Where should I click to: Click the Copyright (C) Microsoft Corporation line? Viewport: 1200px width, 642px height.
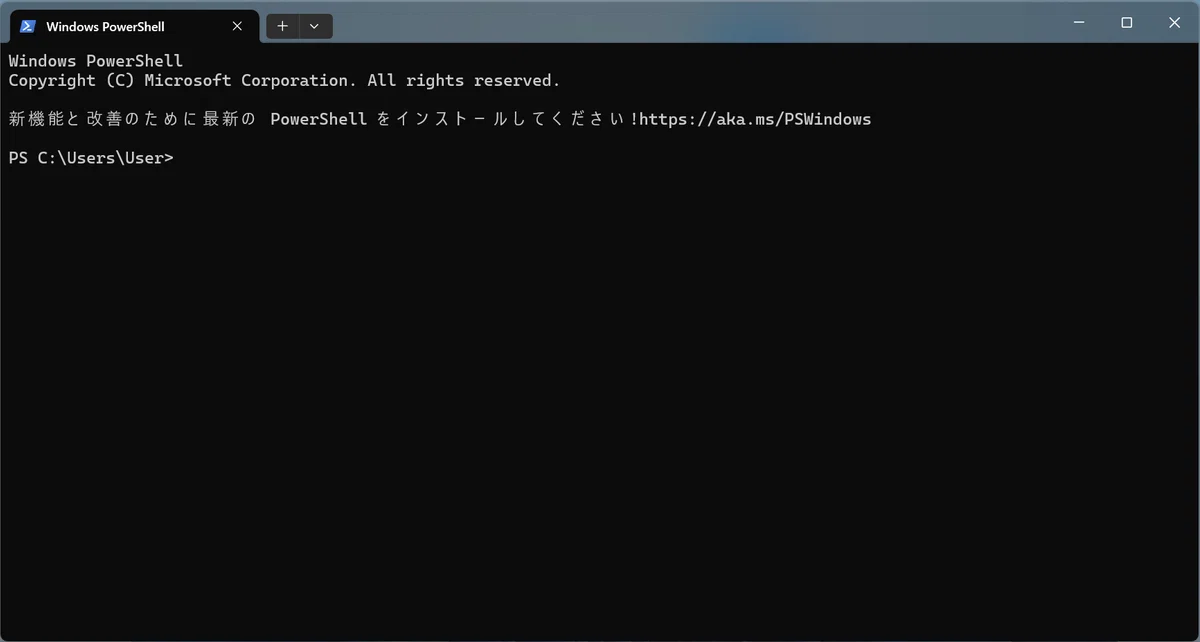pos(284,80)
